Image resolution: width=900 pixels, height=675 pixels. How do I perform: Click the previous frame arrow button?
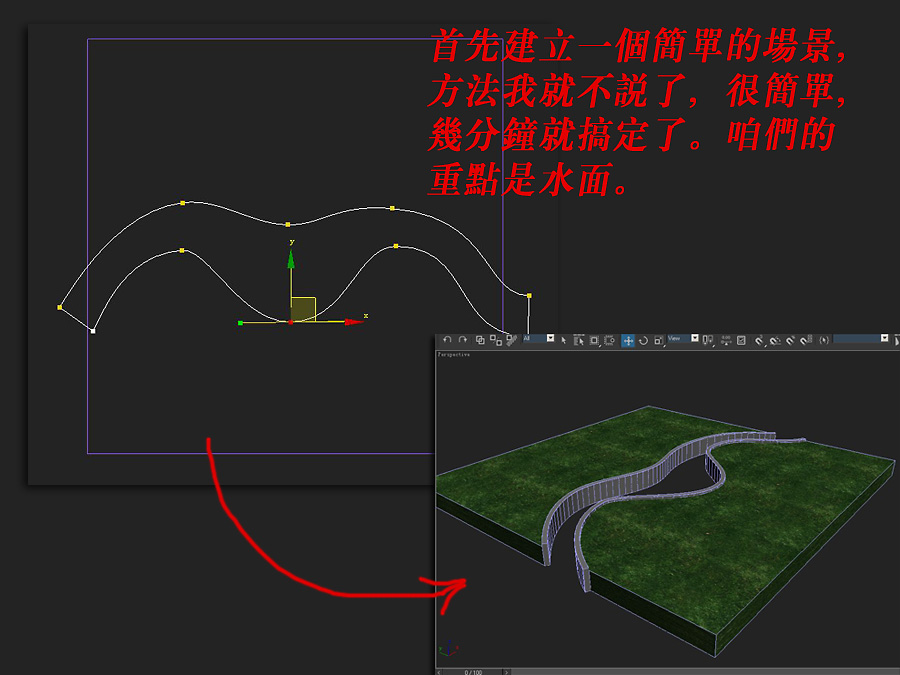(x=437, y=671)
